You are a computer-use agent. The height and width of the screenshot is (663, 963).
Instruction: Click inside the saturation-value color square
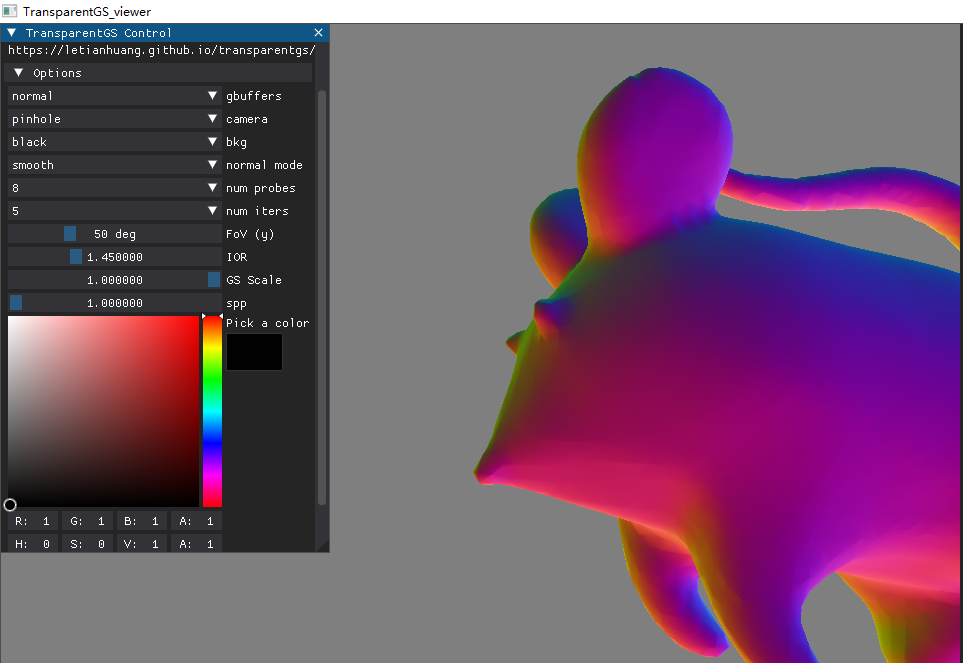tap(103, 411)
